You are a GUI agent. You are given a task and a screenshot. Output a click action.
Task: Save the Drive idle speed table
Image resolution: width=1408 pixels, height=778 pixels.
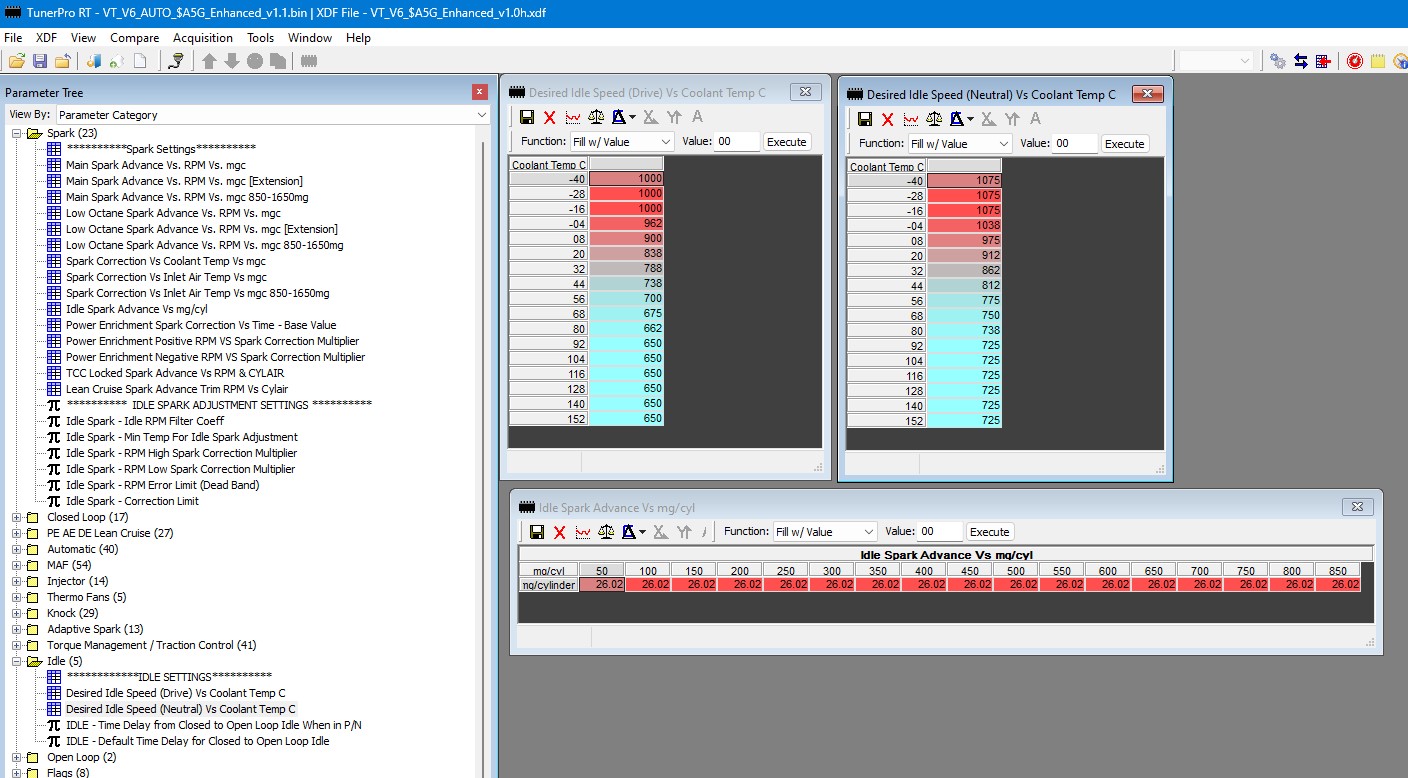click(527, 117)
